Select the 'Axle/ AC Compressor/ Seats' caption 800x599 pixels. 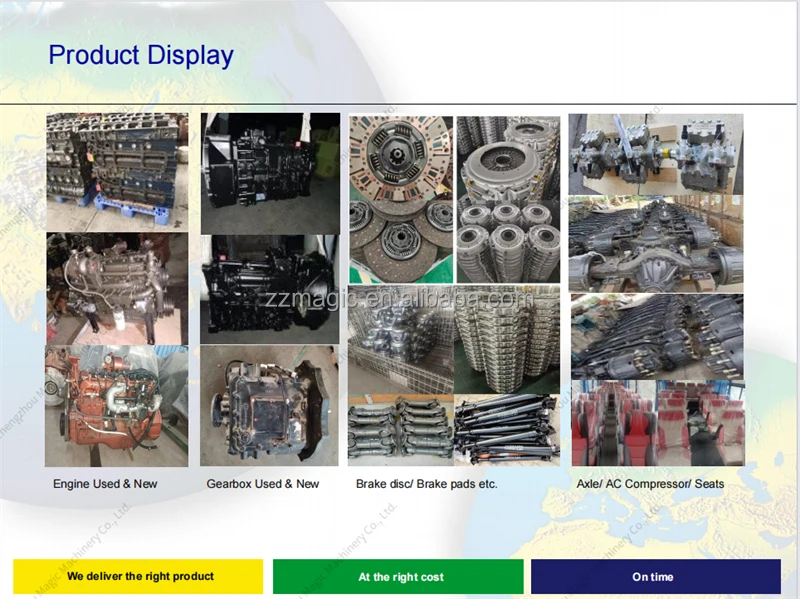[x=650, y=484]
